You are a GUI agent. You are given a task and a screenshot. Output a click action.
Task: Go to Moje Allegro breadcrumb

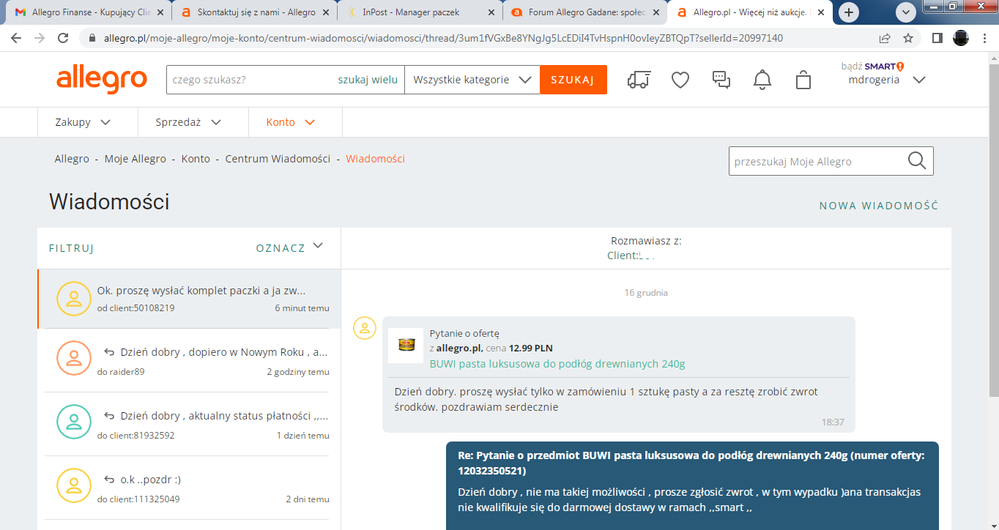coord(135,159)
